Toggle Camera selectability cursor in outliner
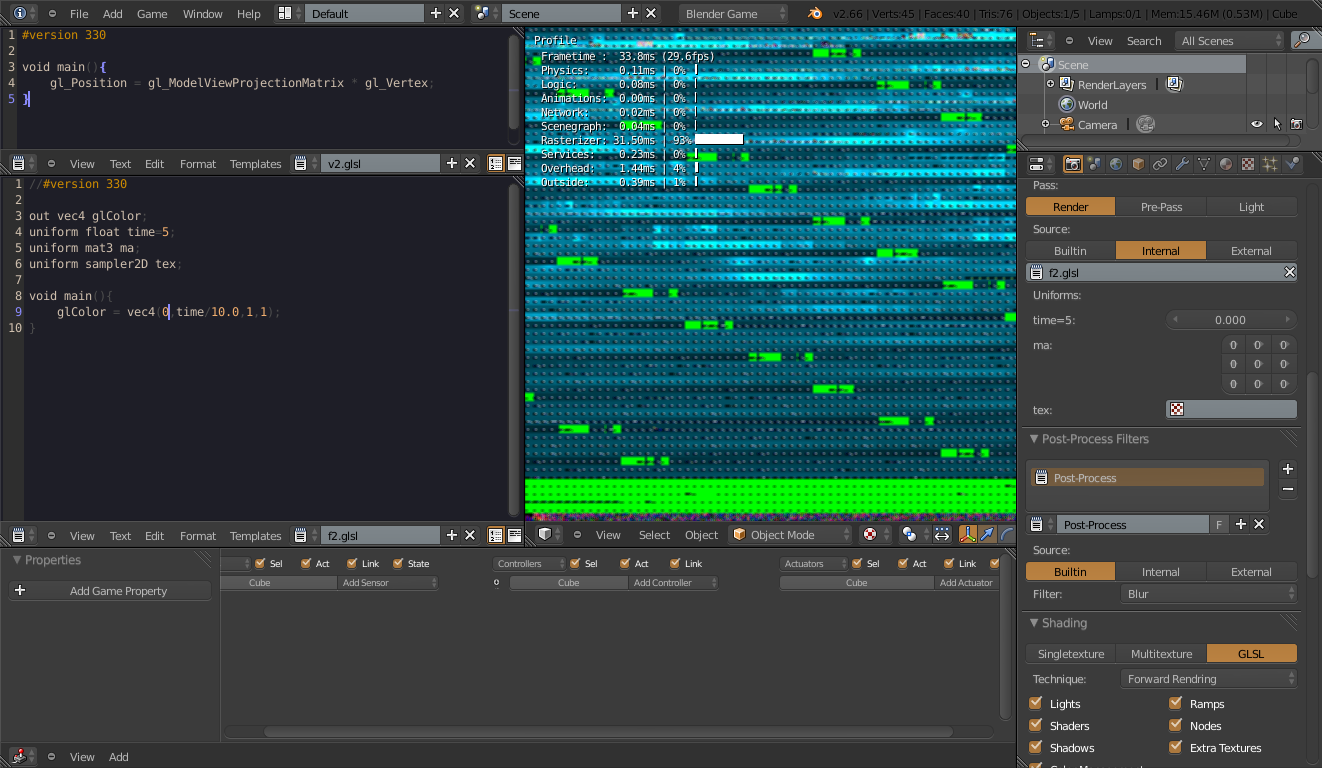The width and height of the screenshot is (1322, 768). (1277, 125)
